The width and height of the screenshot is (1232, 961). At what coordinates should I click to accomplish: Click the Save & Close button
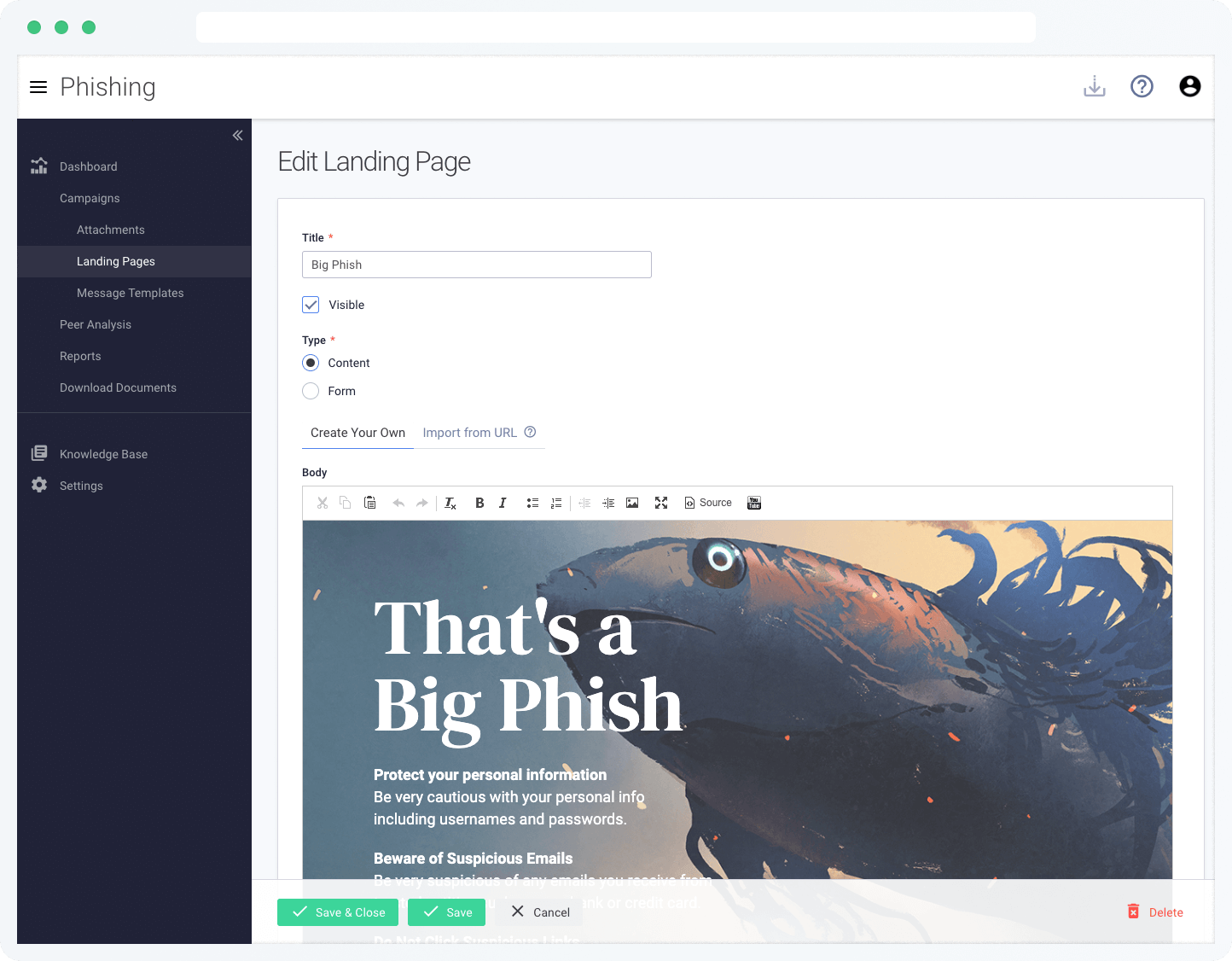coord(338,912)
